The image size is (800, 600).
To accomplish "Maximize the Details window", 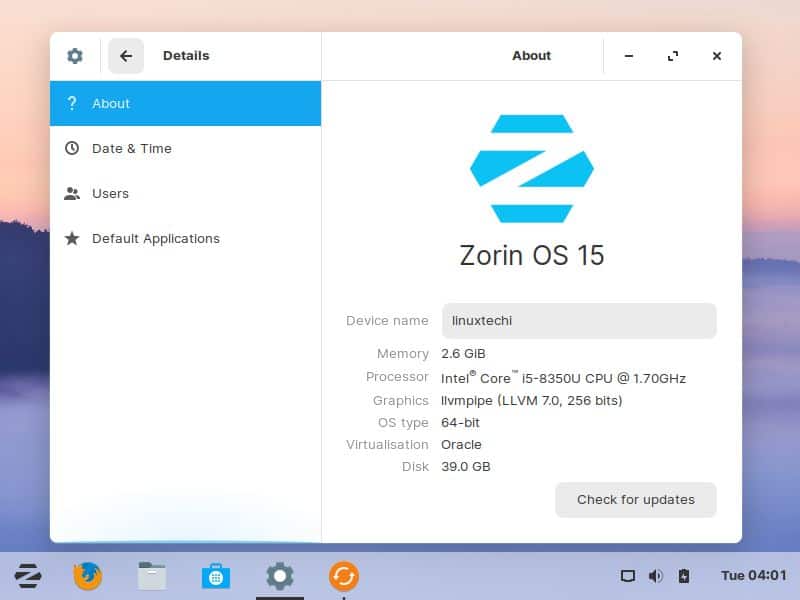I will (x=673, y=56).
